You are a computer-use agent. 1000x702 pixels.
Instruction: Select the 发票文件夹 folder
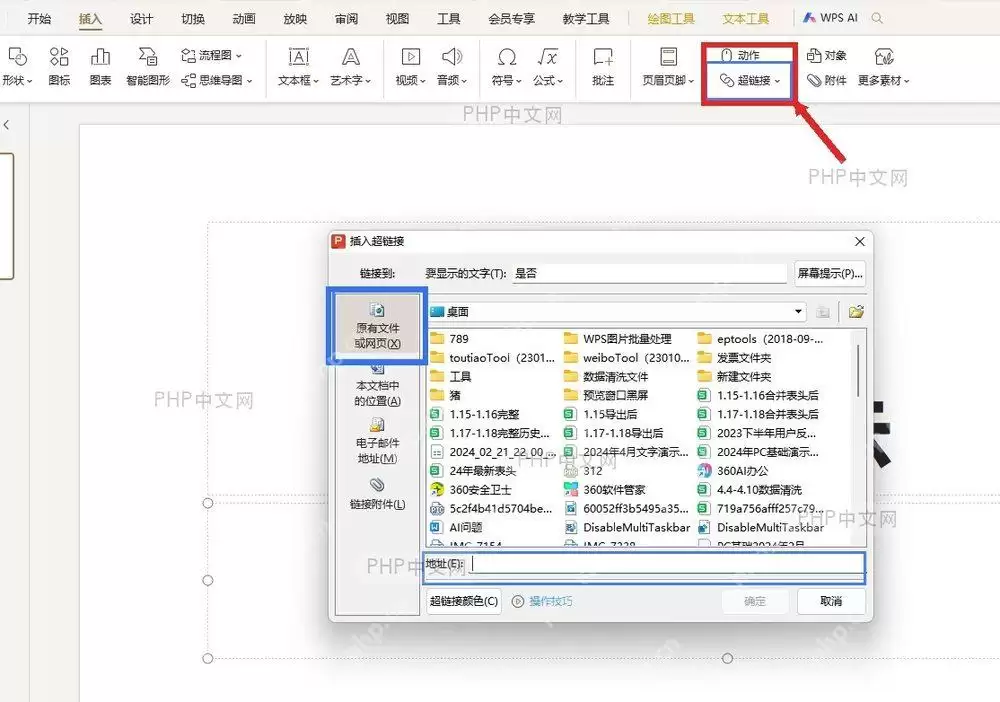click(734, 358)
